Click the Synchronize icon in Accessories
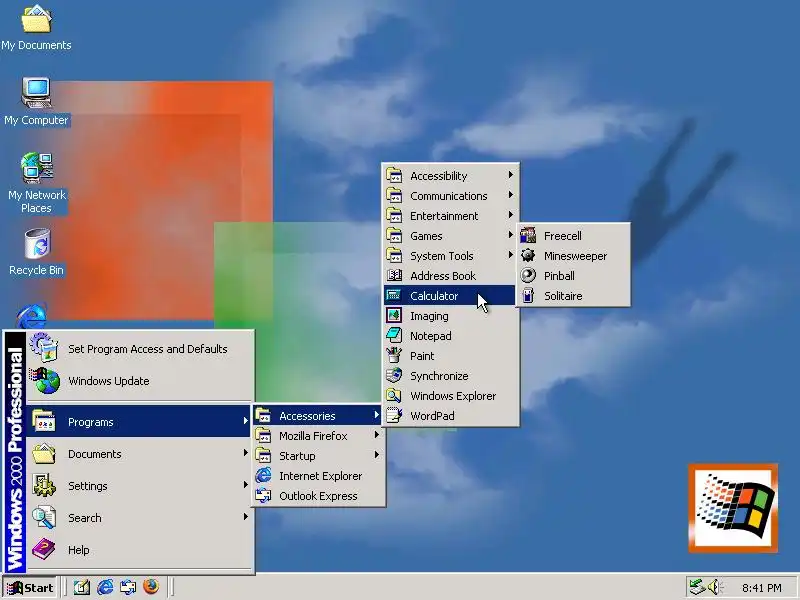800x600 pixels. [x=394, y=375]
